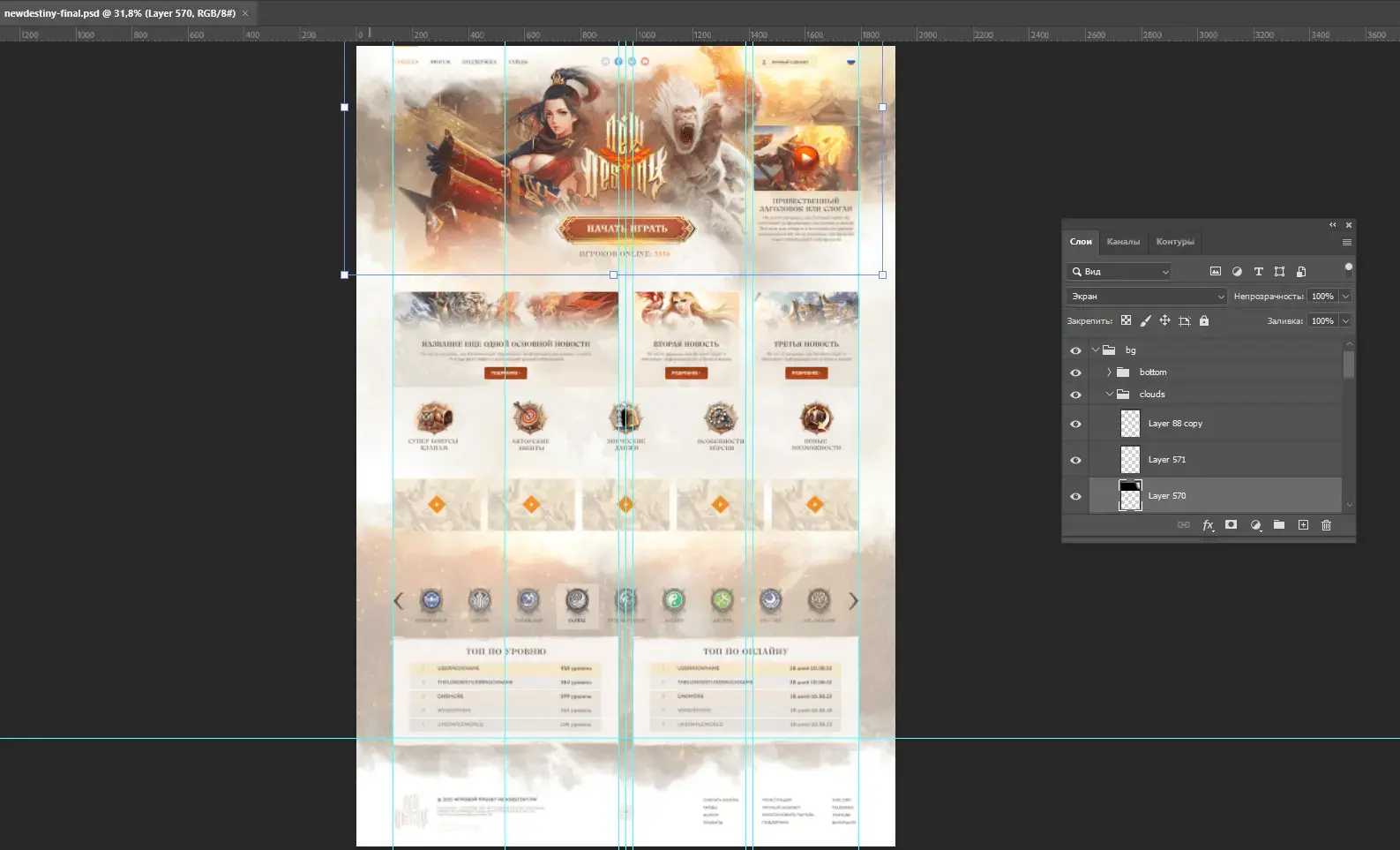Open the fx layer style menu
Screen dimensions: 1400x850
pos(1208,525)
